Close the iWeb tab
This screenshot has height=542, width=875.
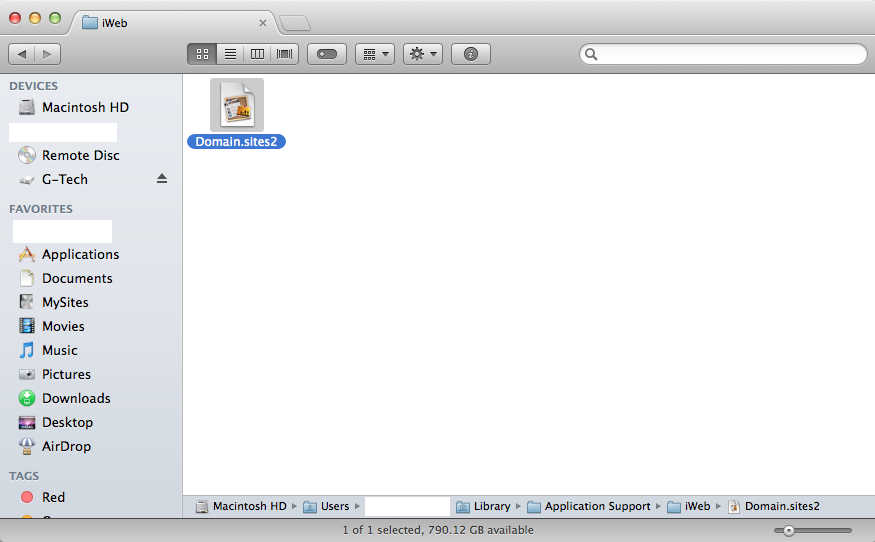[x=263, y=23]
